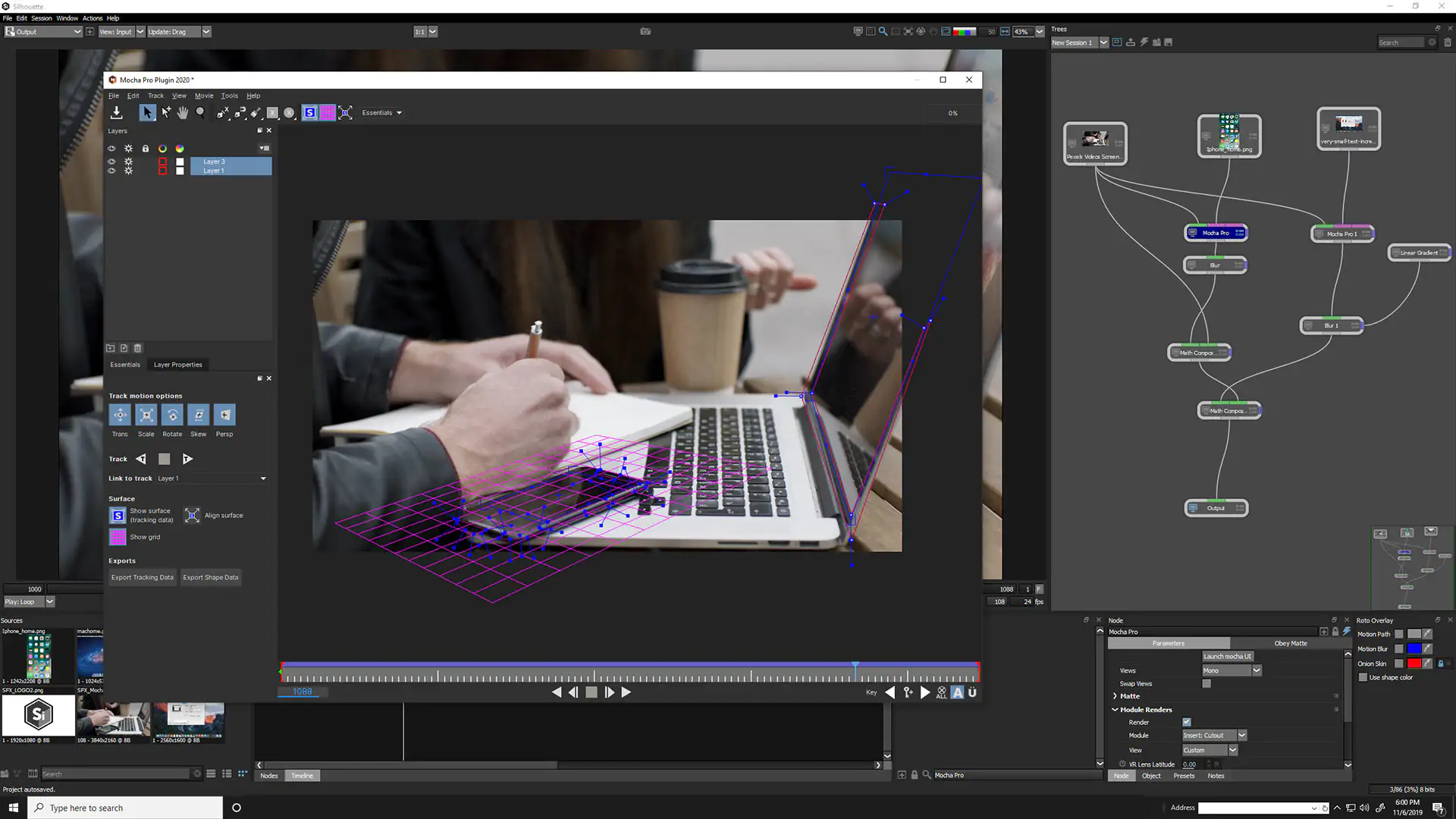Select the Scale track motion option
1456x819 pixels.
click(x=146, y=415)
